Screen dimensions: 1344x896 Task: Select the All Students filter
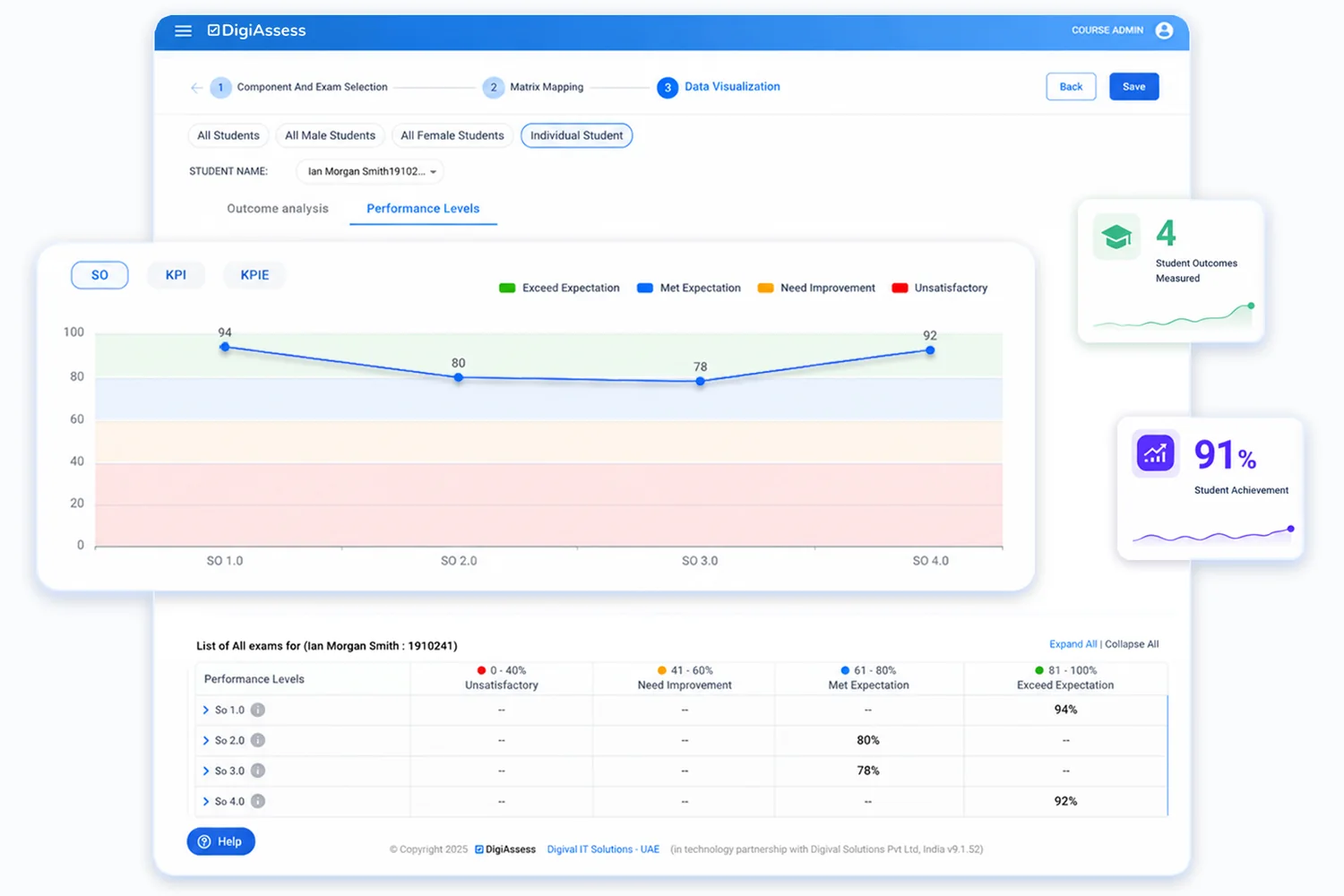(x=228, y=135)
